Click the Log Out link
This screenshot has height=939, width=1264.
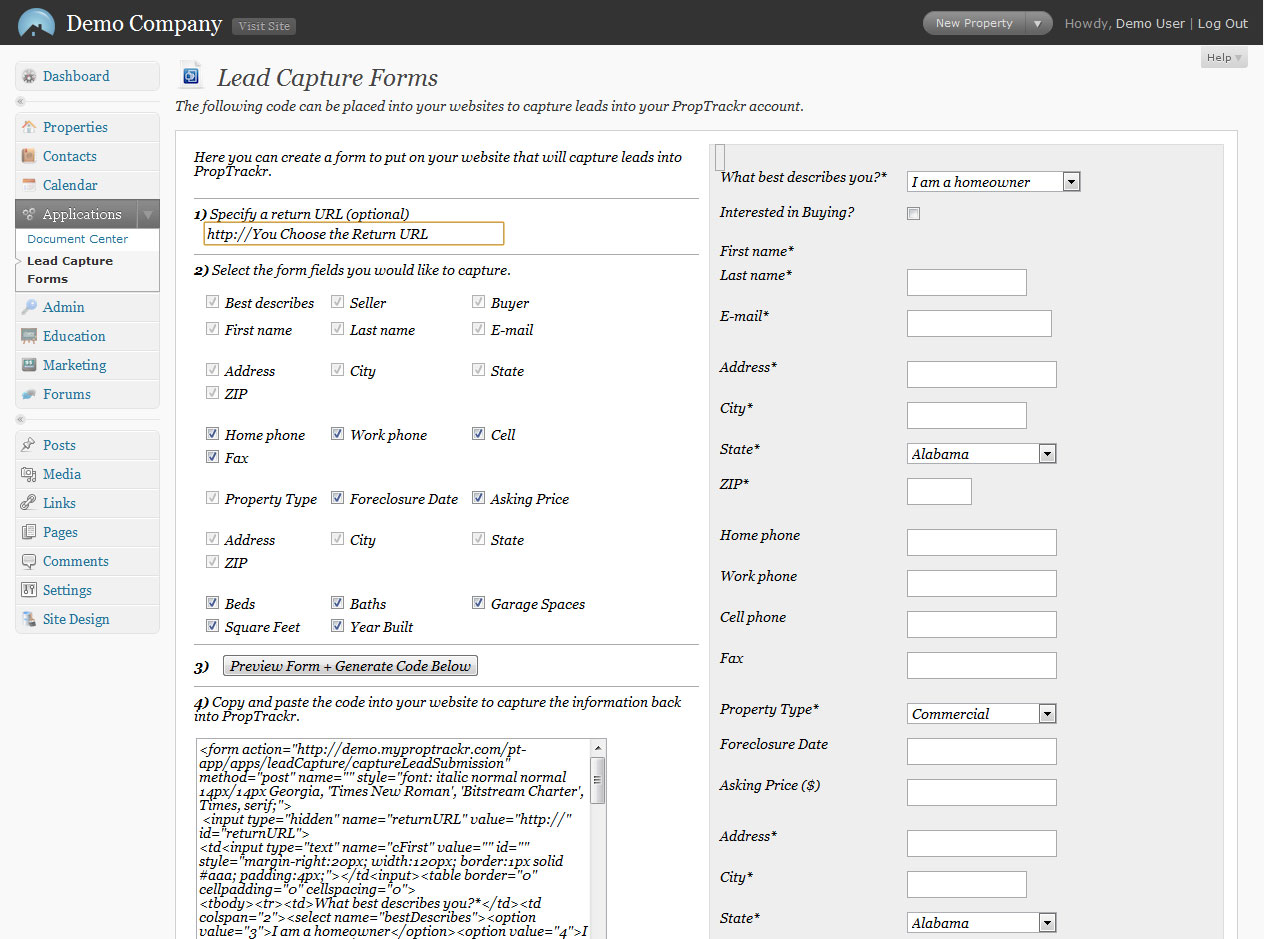coord(1222,24)
